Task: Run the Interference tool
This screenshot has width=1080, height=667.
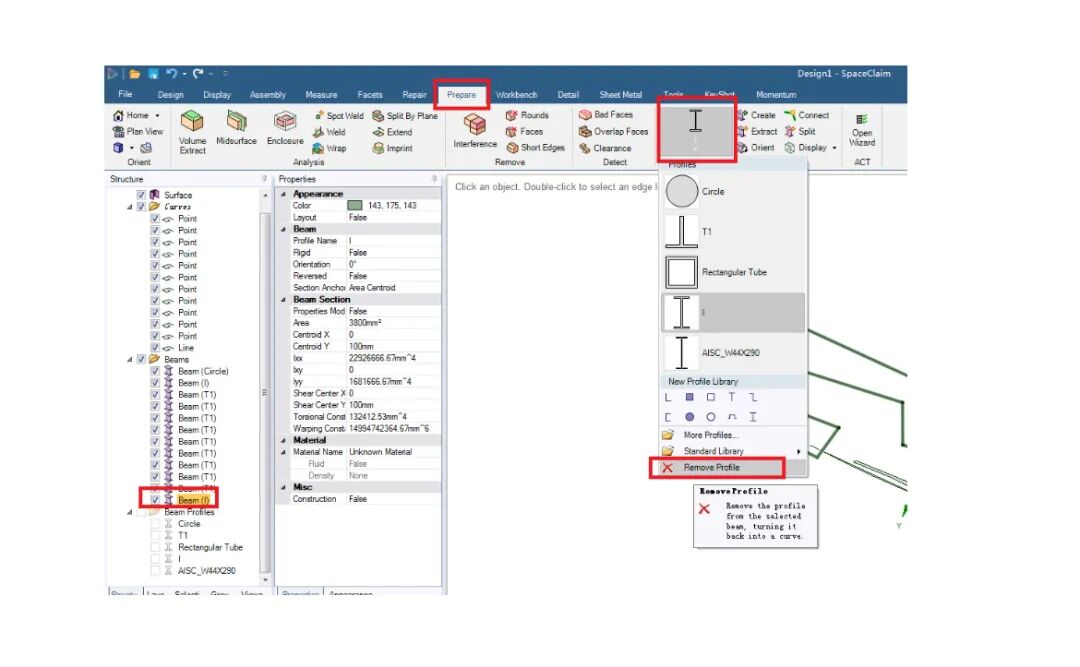Action: (475, 131)
